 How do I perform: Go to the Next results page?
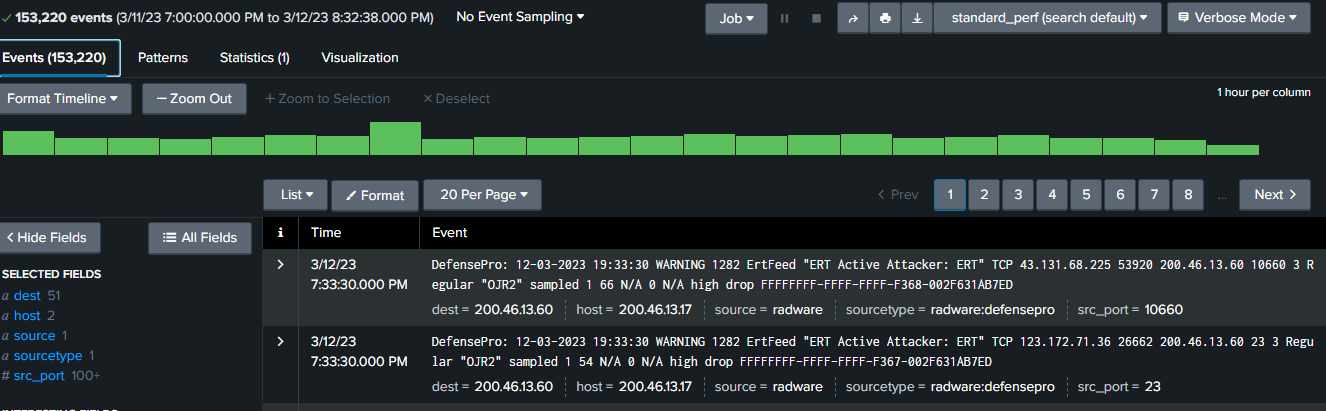1275,195
